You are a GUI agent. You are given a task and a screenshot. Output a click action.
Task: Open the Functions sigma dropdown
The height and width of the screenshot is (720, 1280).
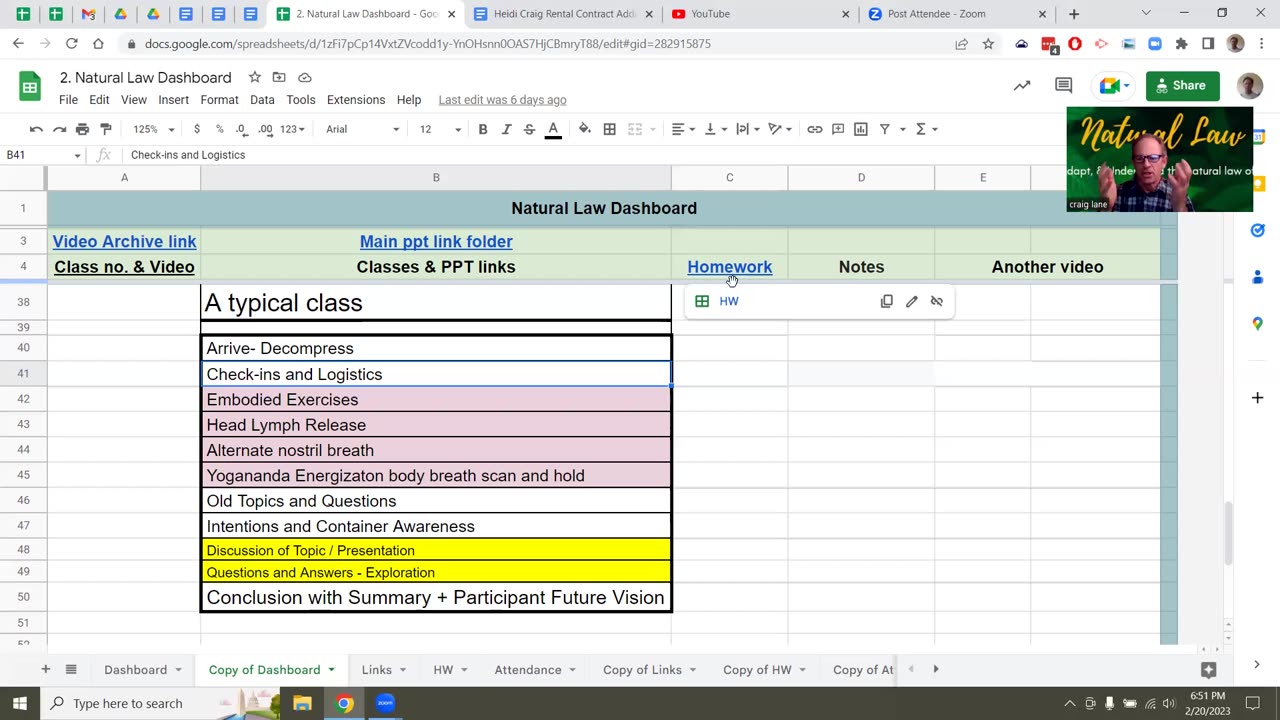point(927,129)
